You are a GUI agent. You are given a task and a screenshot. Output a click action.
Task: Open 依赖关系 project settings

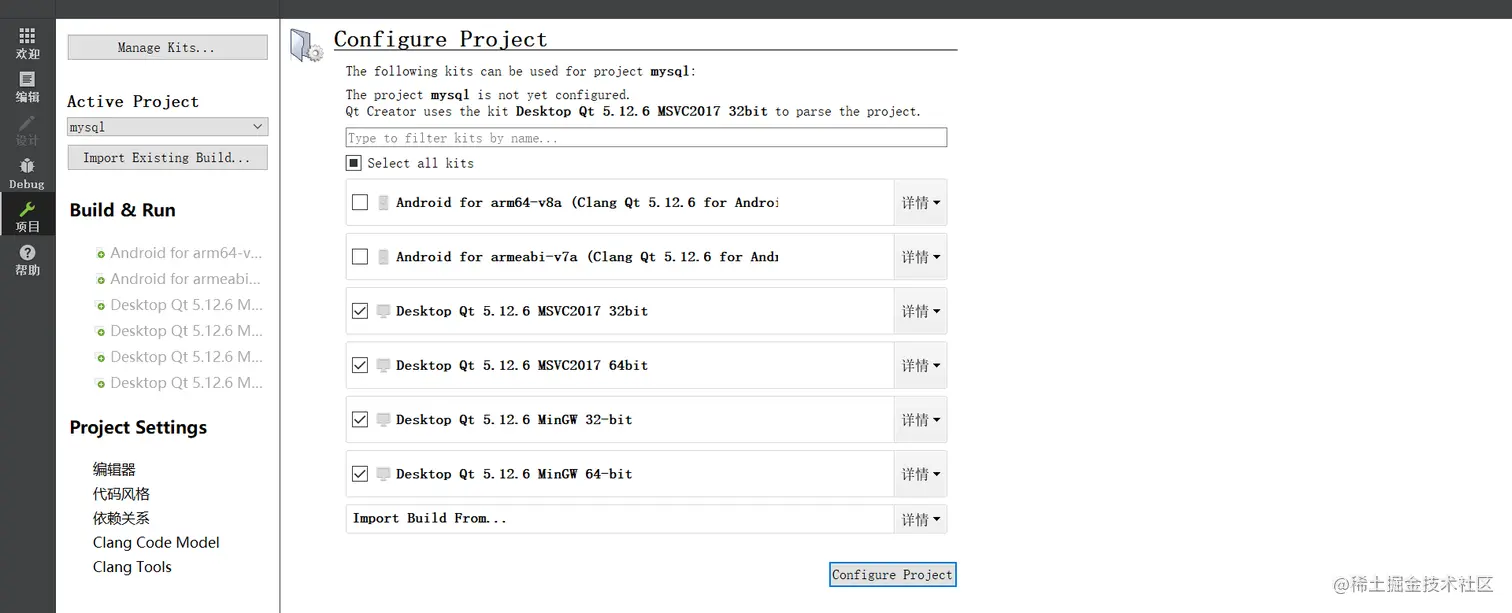coord(121,518)
